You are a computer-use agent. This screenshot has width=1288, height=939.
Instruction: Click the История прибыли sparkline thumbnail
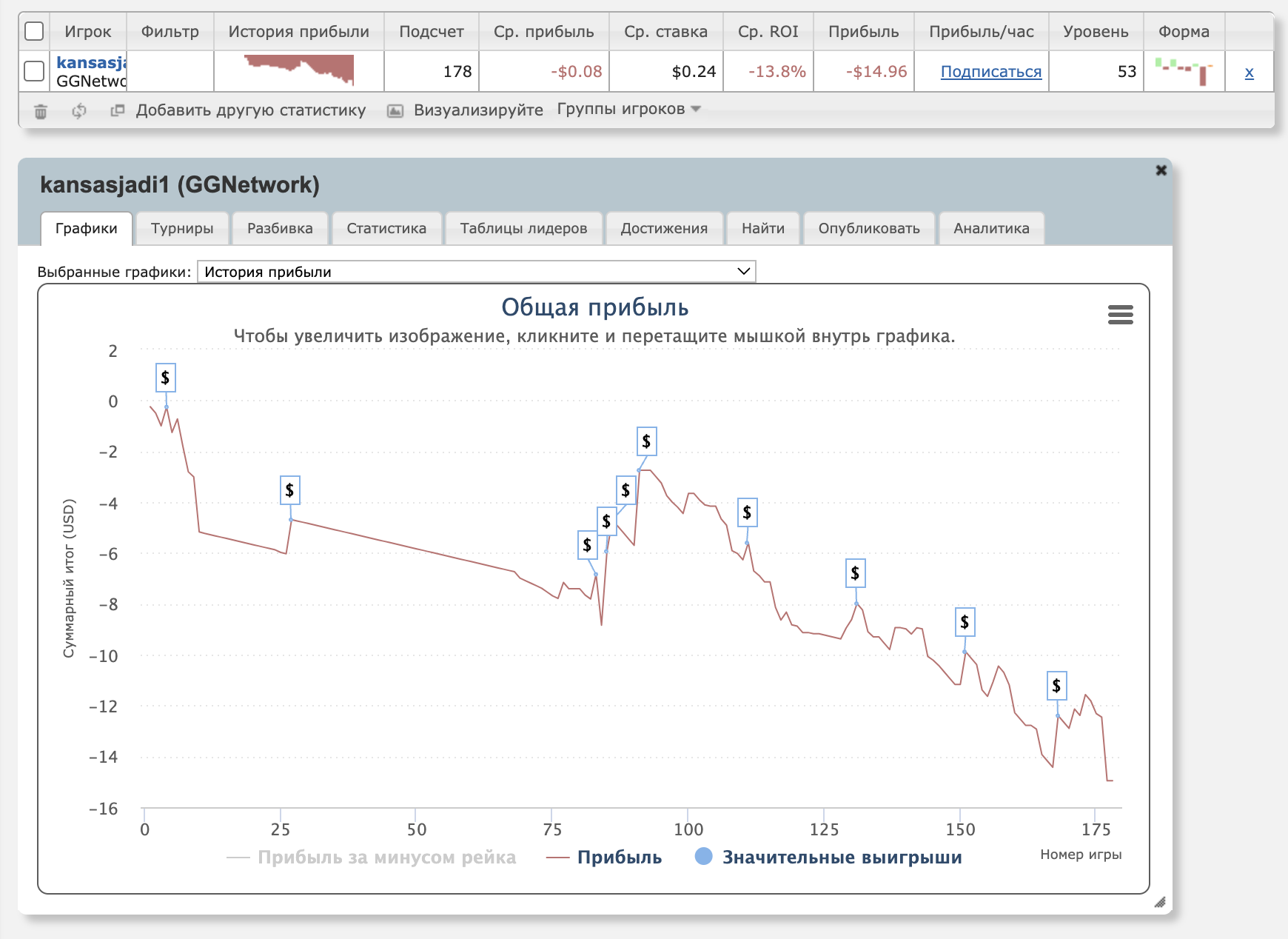click(x=299, y=70)
